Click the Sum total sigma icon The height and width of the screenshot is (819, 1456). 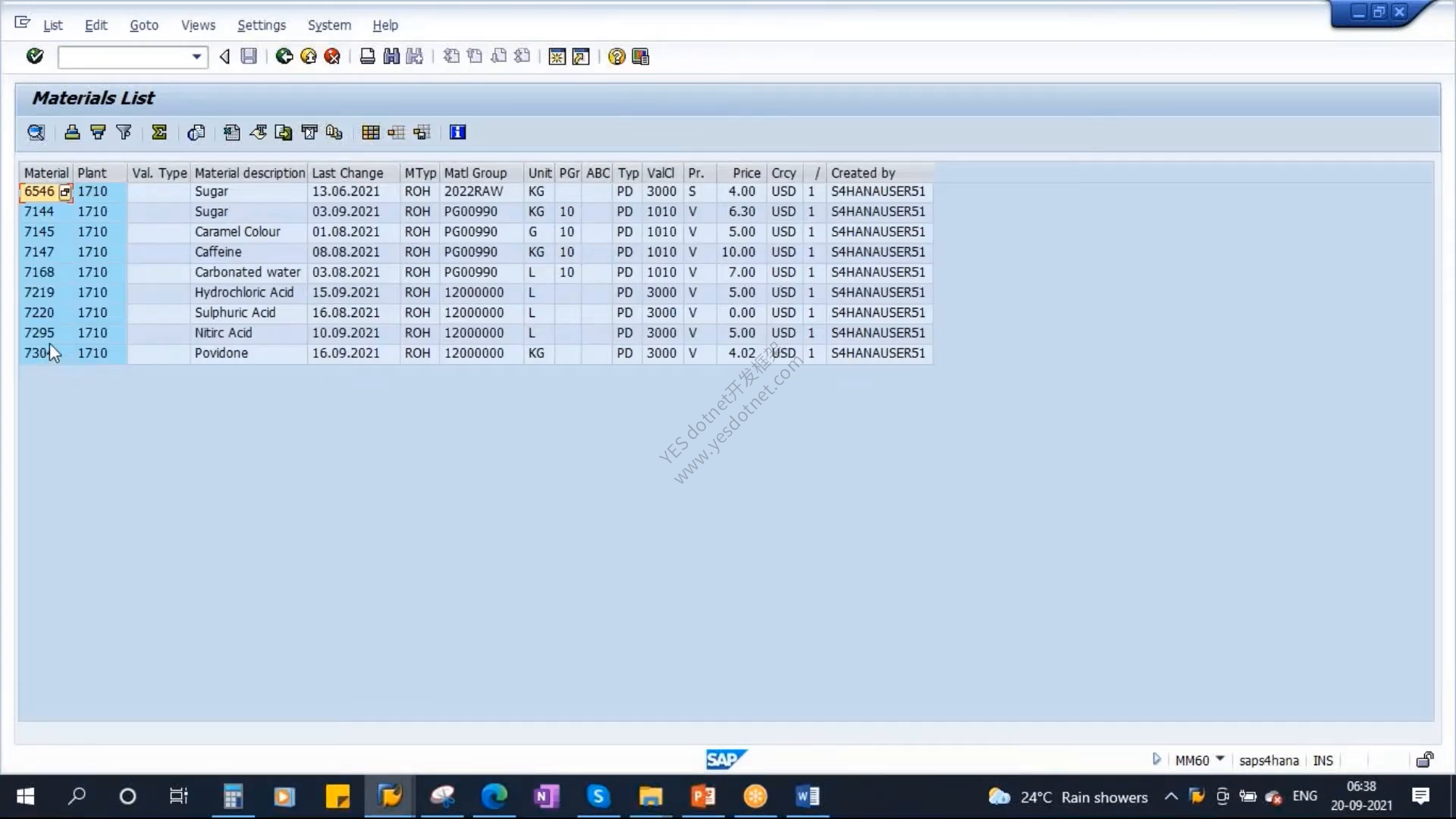pyautogui.click(x=159, y=133)
